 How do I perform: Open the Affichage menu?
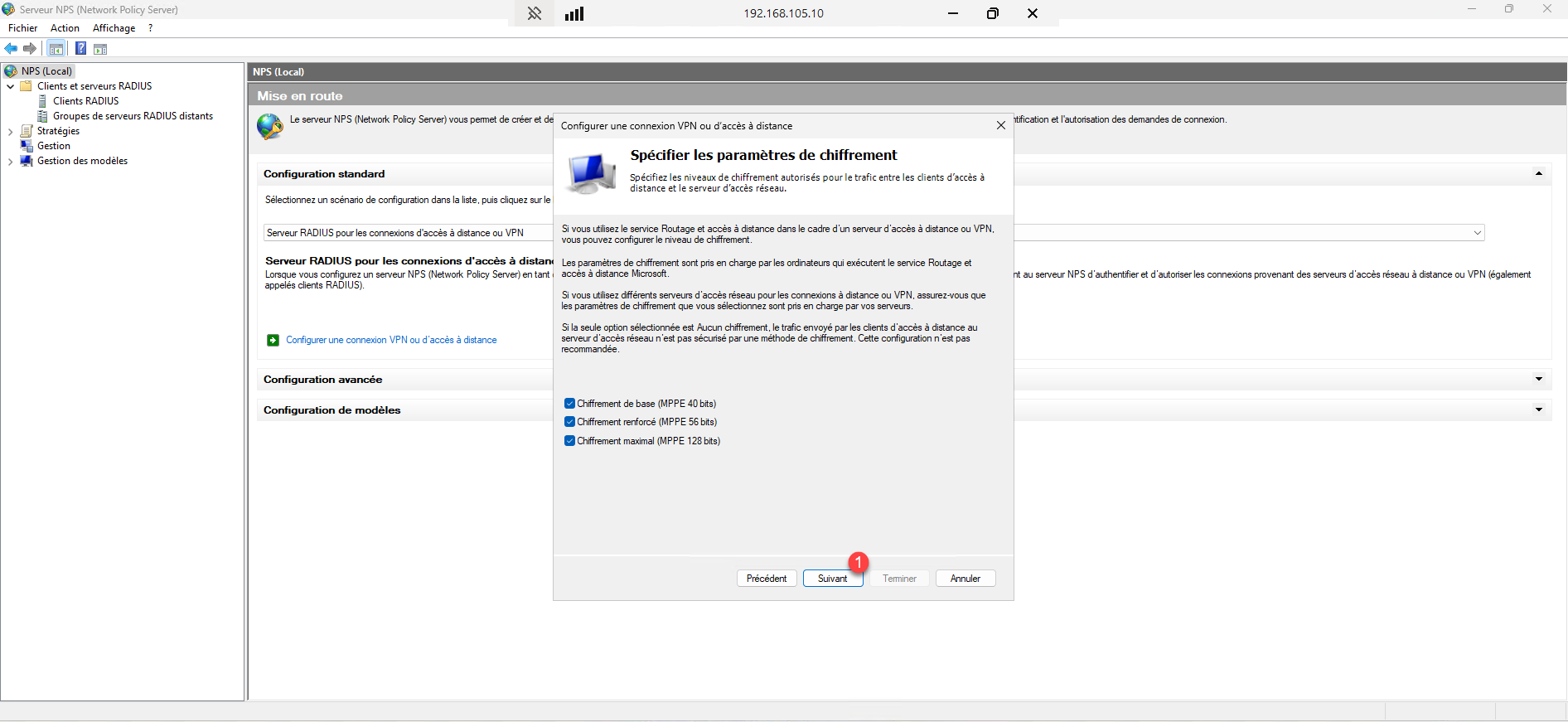click(x=114, y=28)
